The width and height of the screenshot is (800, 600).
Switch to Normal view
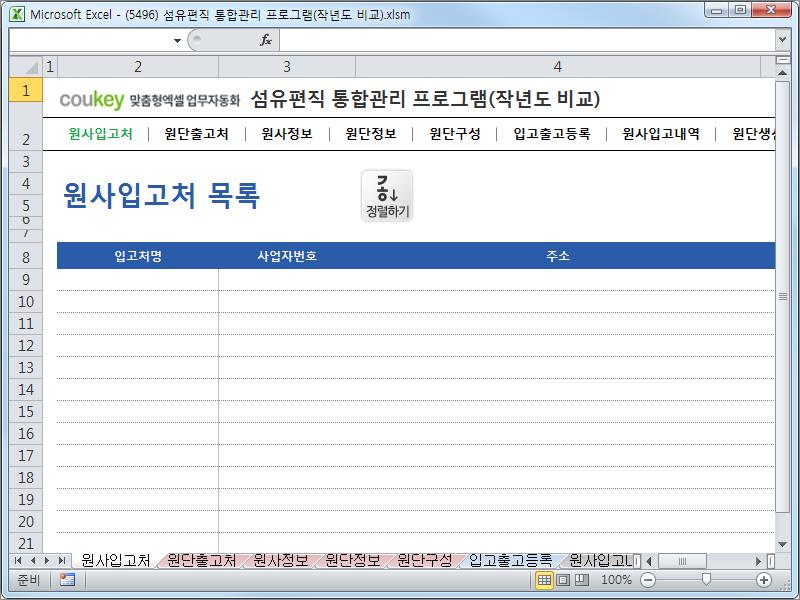tap(544, 580)
